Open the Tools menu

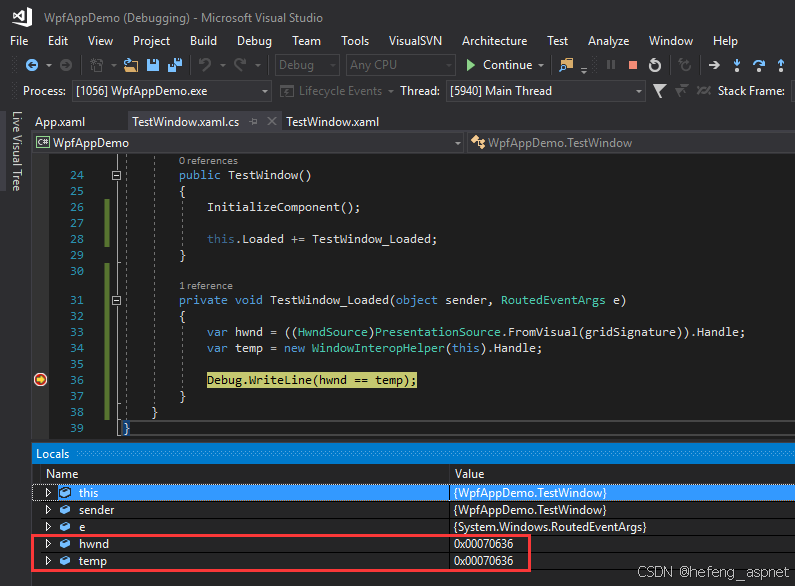coord(355,41)
